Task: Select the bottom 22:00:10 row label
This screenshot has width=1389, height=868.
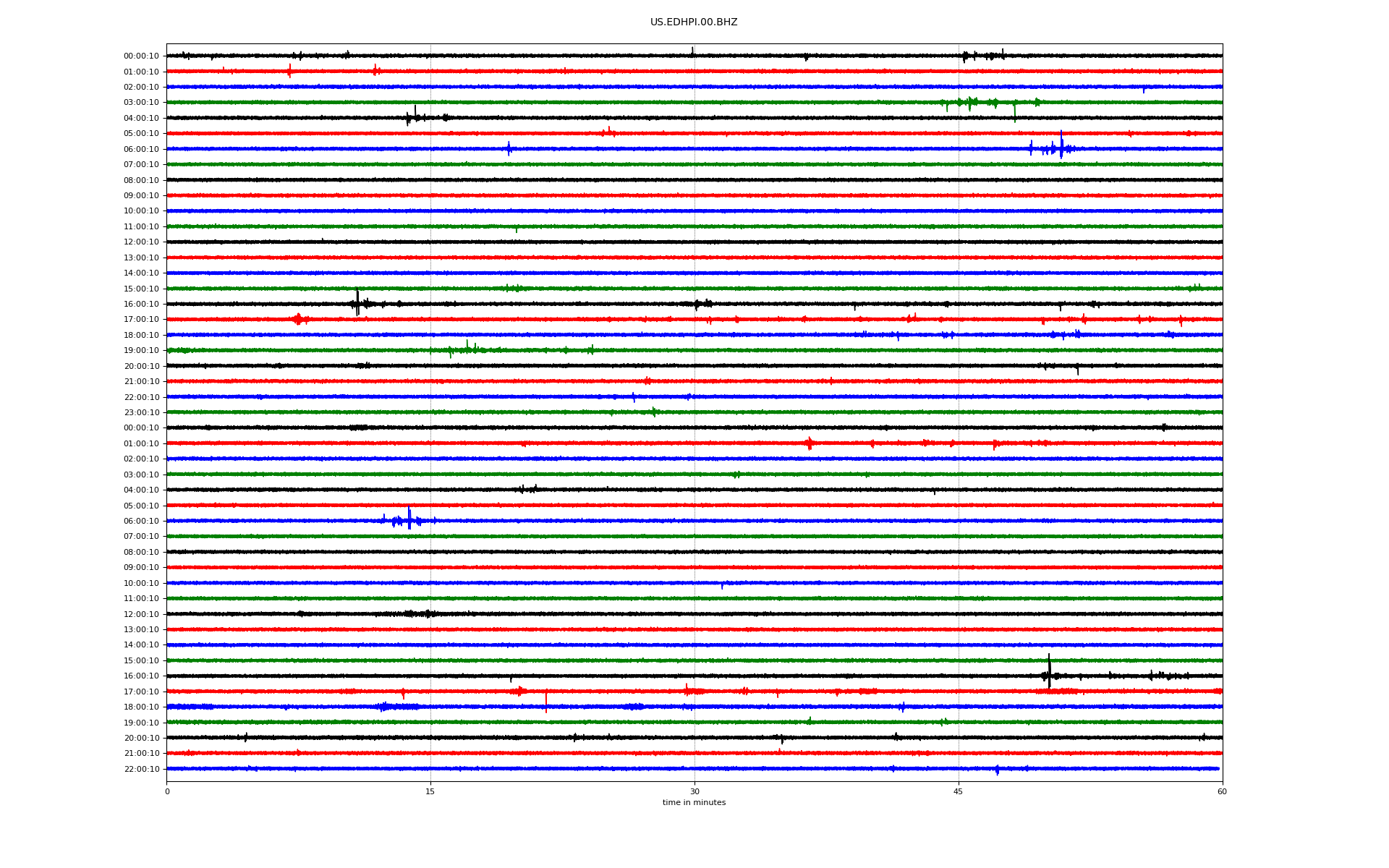Action: click(141, 770)
